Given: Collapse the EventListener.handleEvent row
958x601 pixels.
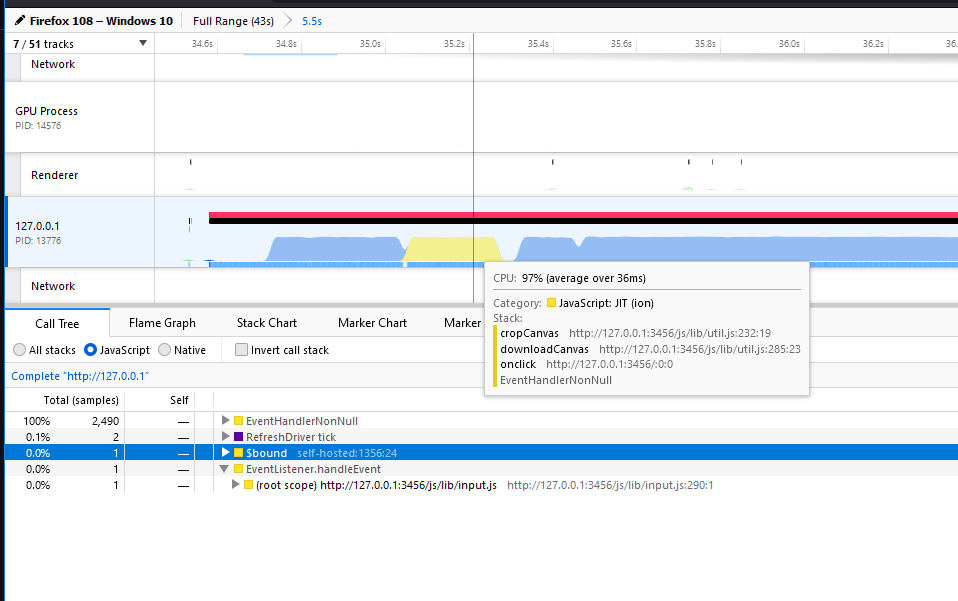Looking at the screenshot, I should tap(224, 468).
